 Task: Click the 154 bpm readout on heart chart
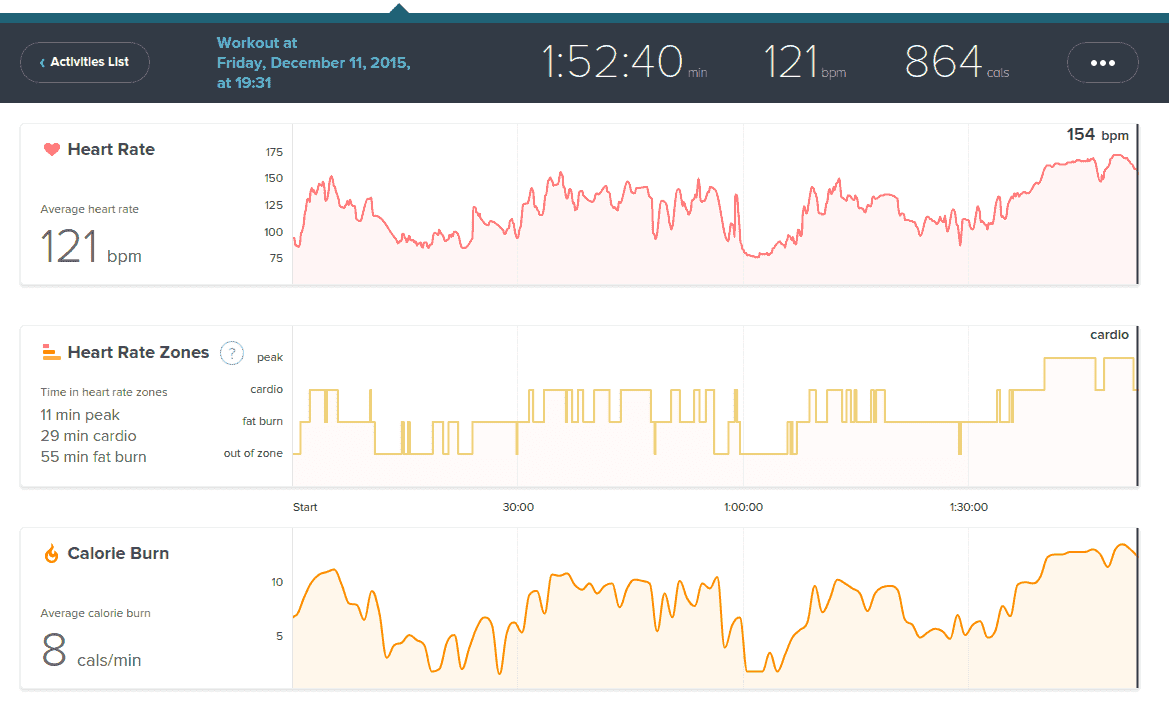[x=1096, y=135]
